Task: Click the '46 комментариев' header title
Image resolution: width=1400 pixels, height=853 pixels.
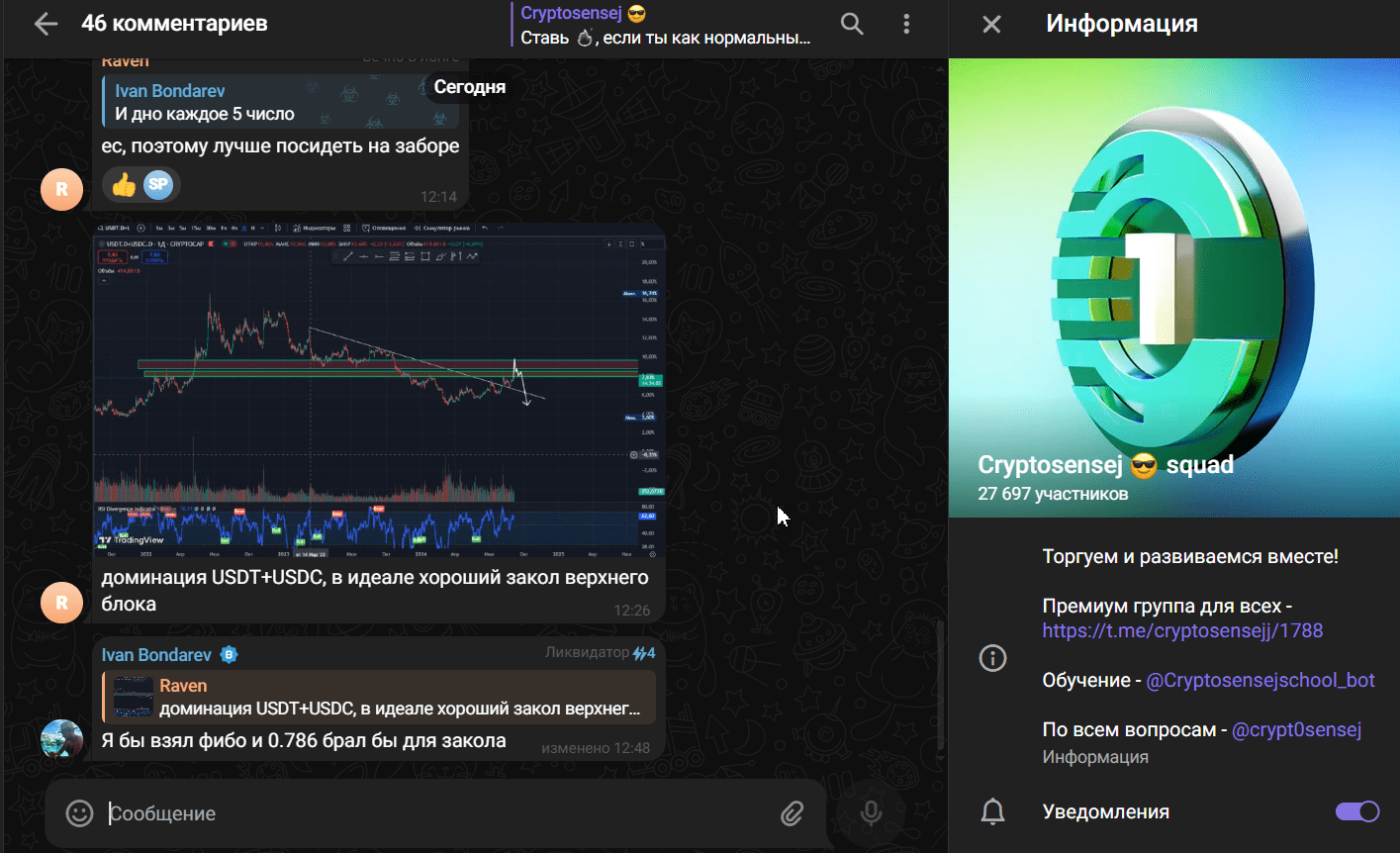Action: (174, 24)
